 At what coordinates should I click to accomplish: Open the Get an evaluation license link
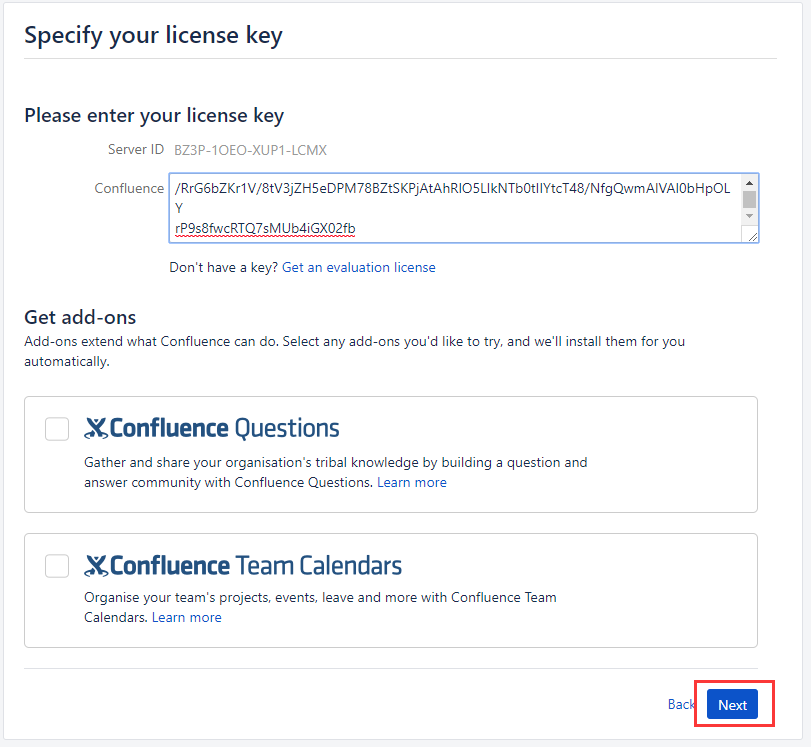click(x=358, y=267)
